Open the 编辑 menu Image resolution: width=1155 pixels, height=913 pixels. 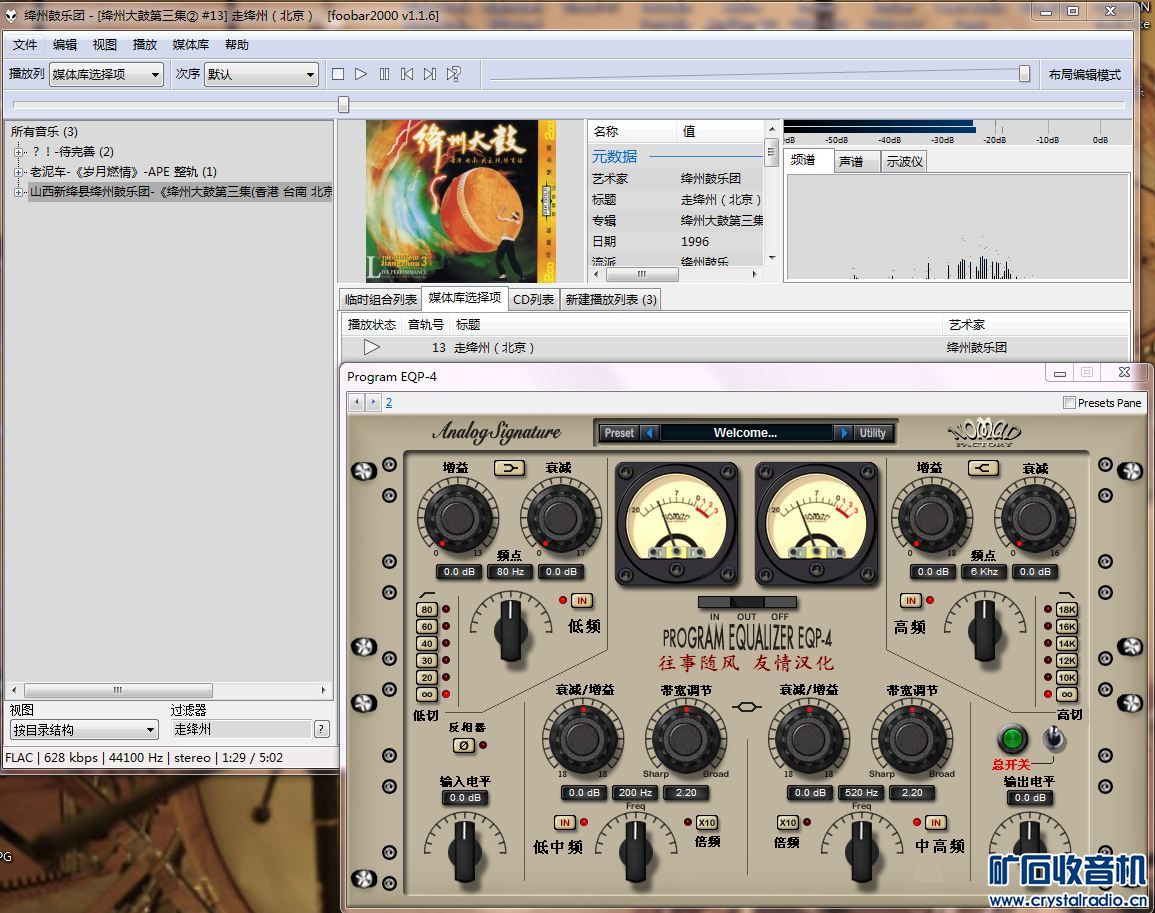(65, 45)
